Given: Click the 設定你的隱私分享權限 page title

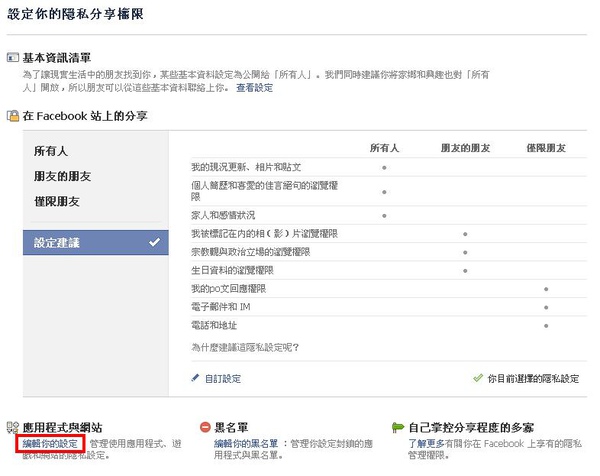Looking at the screenshot, I should pos(75,14).
